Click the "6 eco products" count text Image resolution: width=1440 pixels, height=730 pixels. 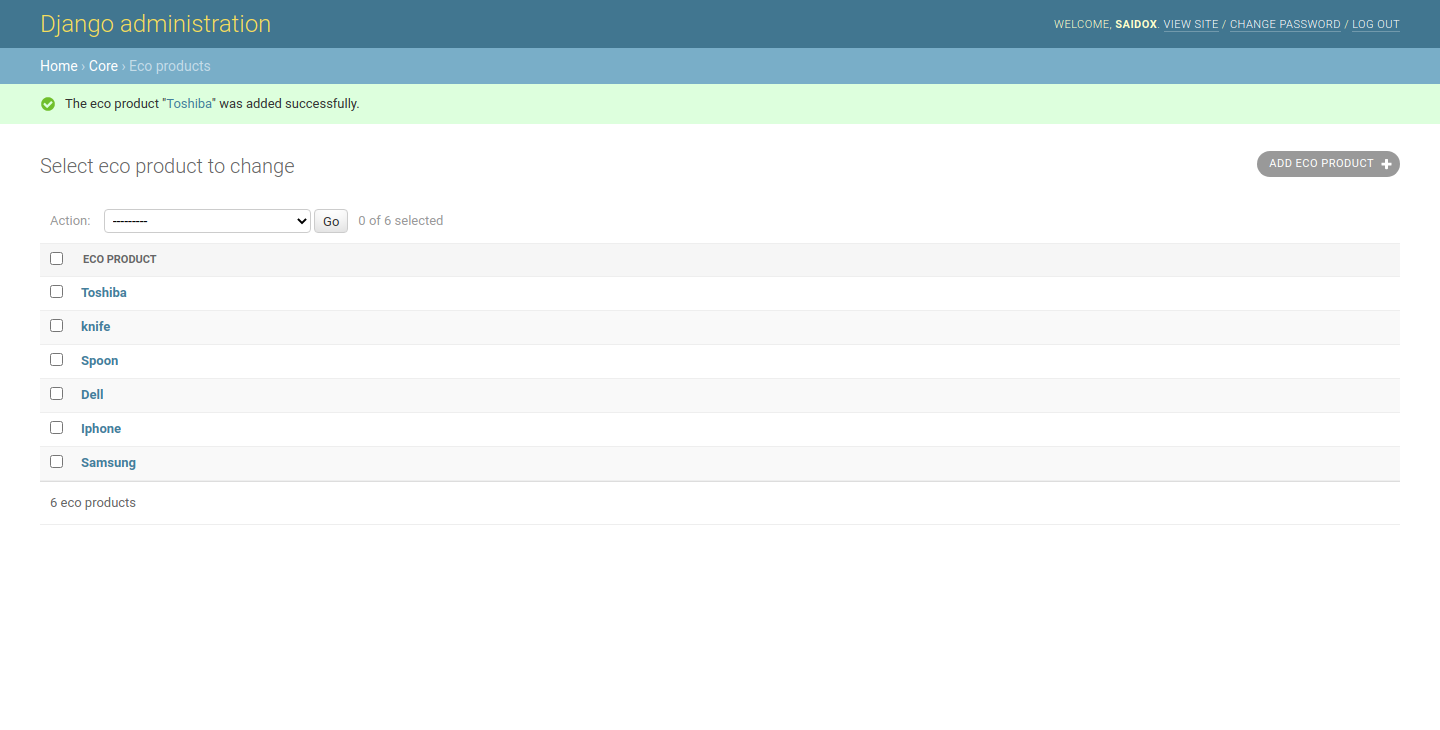[x=93, y=503]
